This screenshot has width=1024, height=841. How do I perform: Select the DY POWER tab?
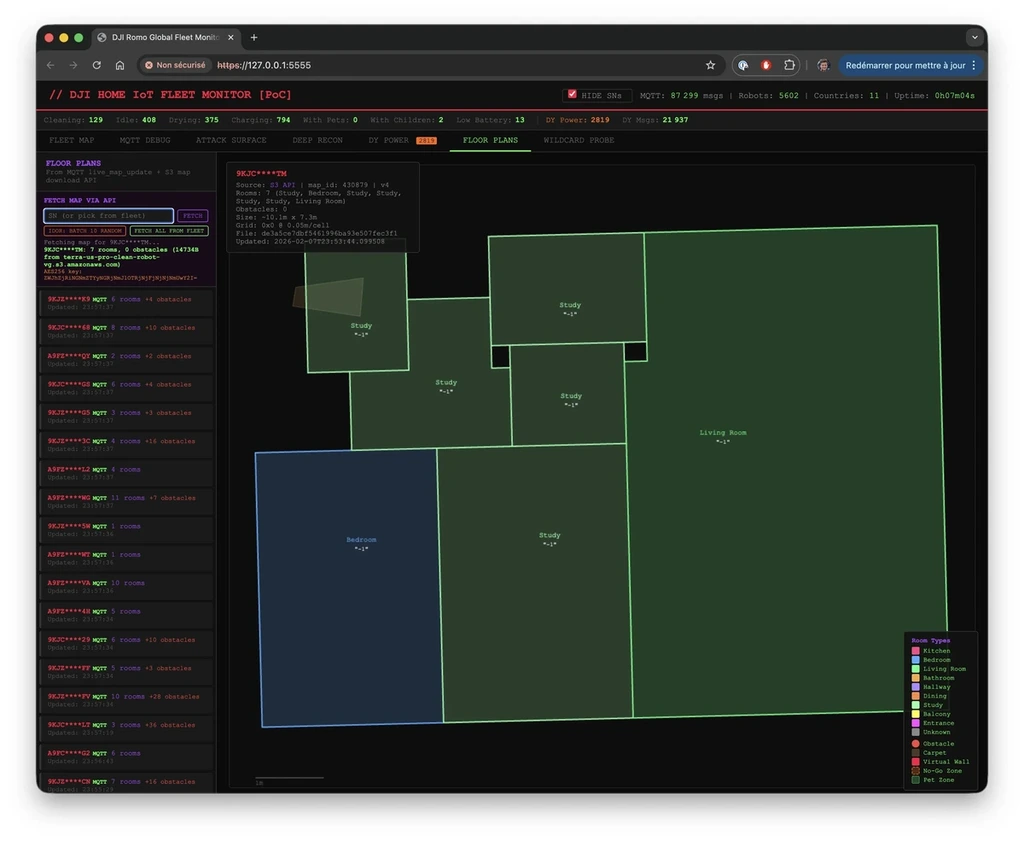(x=388, y=140)
